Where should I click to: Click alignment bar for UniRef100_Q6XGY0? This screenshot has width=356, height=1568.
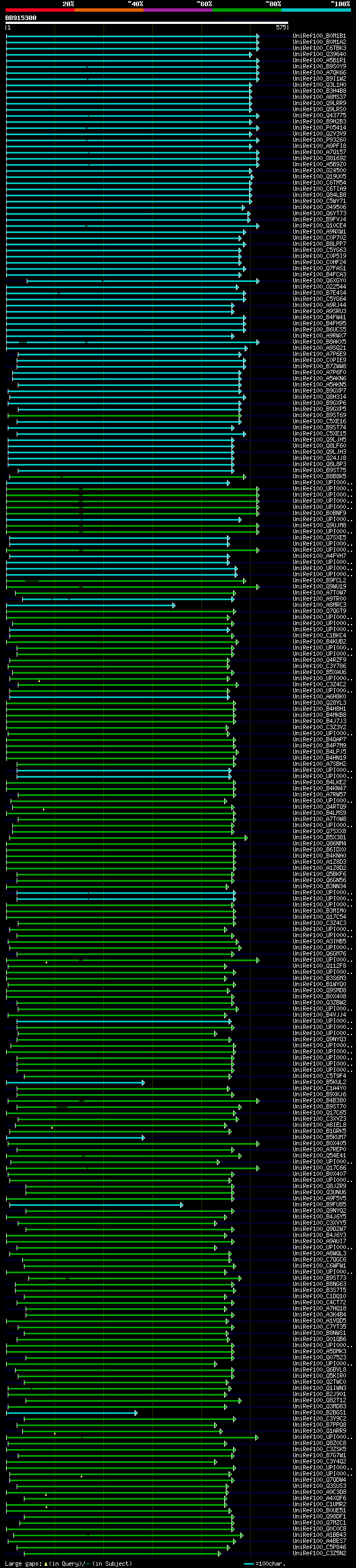click(142, 280)
